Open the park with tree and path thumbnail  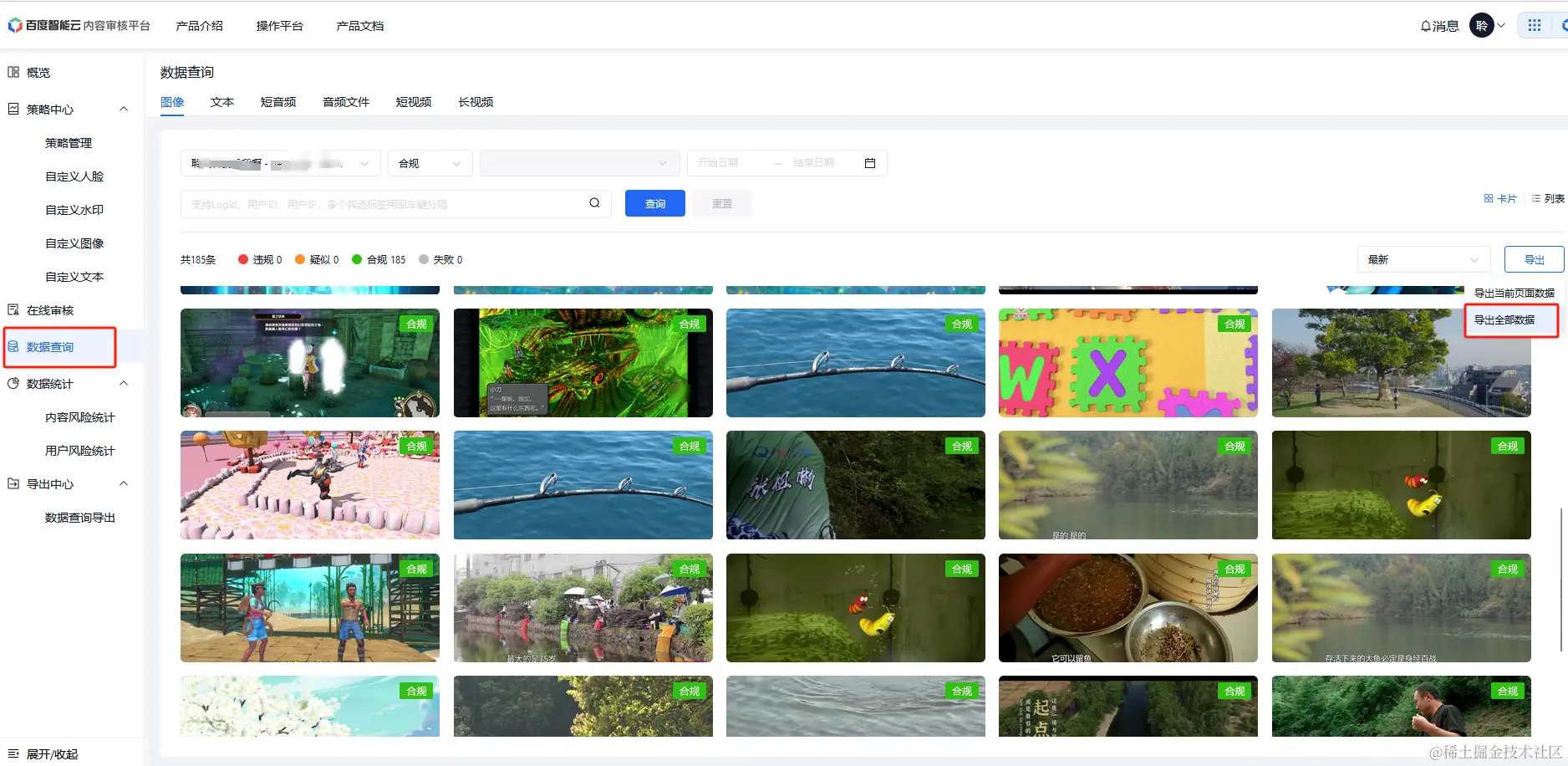1401,363
